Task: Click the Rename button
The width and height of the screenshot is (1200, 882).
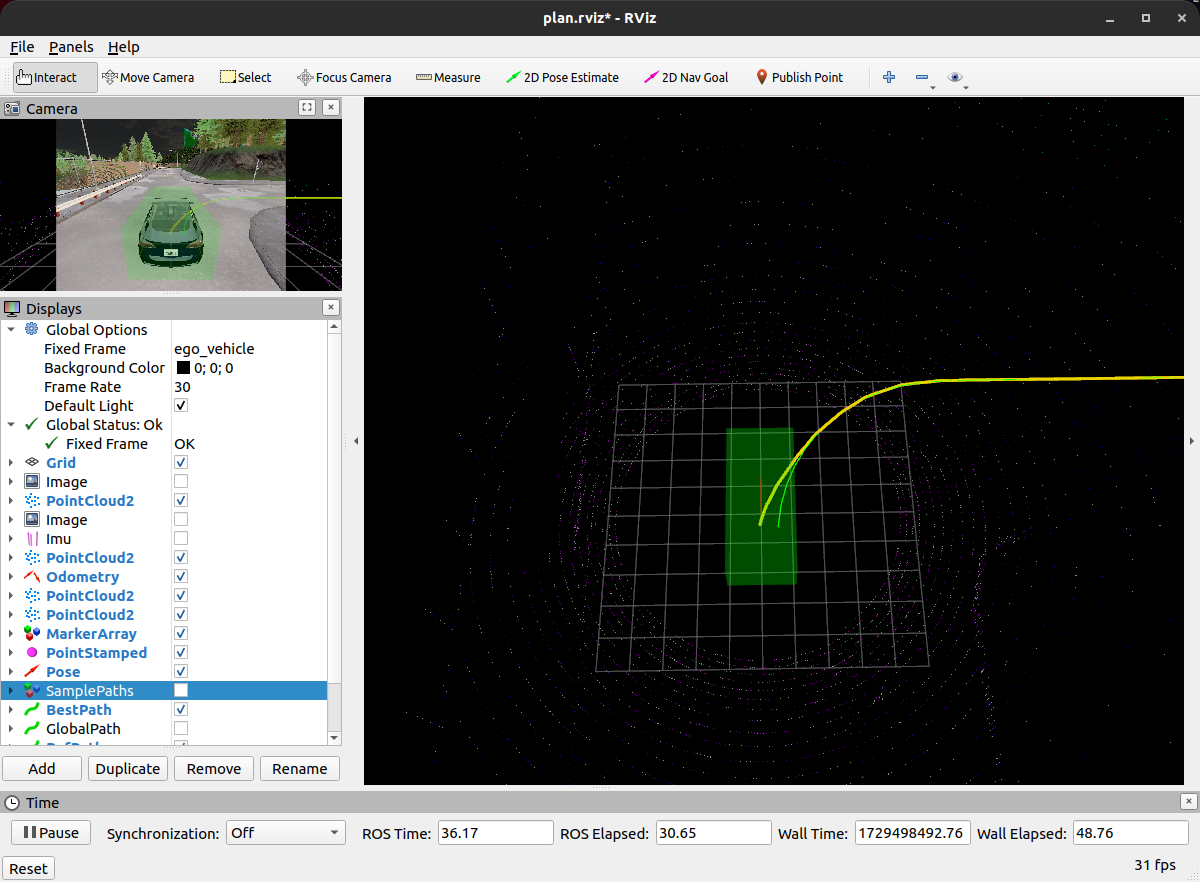Action: (x=300, y=768)
